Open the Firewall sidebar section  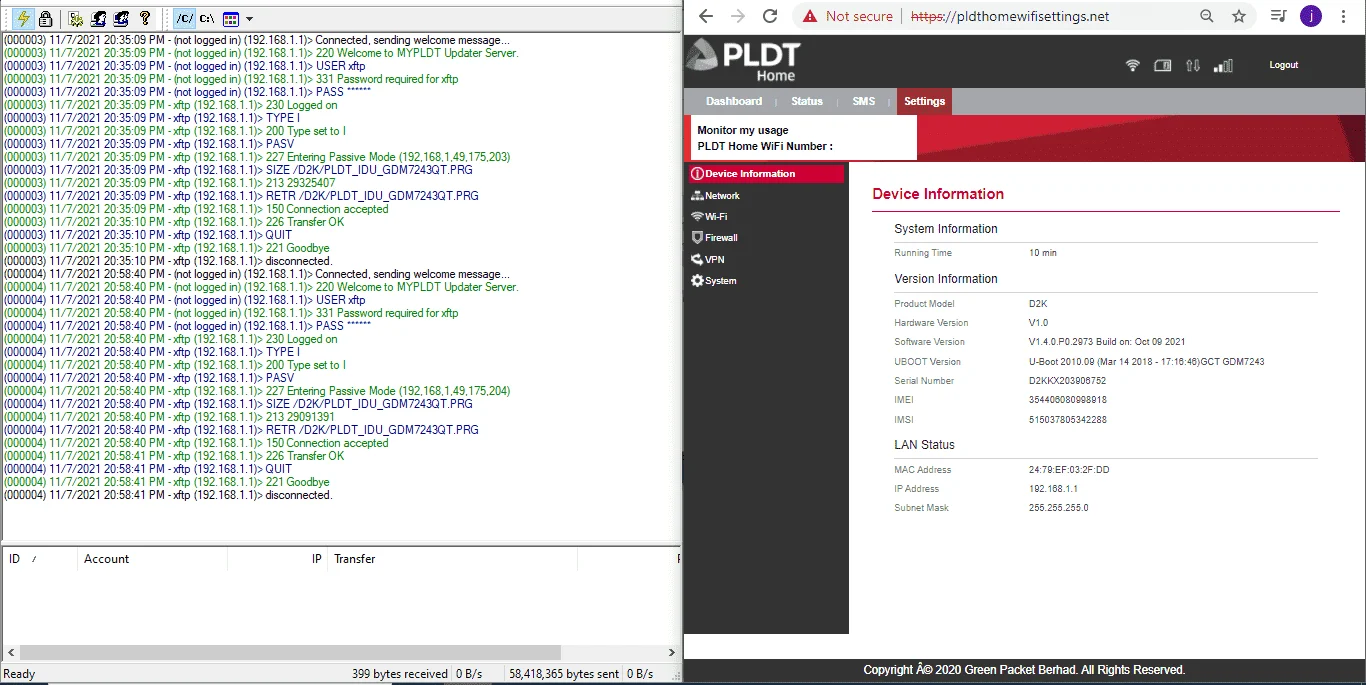tap(714, 238)
